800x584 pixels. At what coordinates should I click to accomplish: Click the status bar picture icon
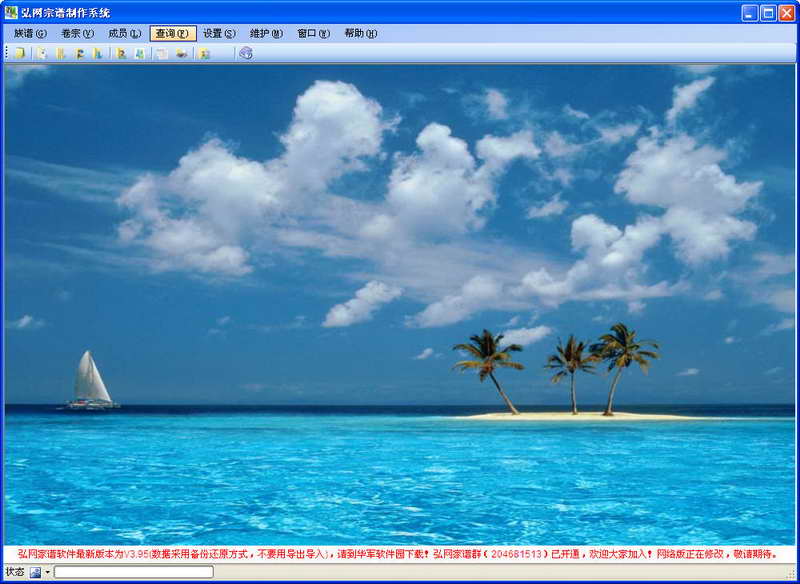[x=35, y=575]
